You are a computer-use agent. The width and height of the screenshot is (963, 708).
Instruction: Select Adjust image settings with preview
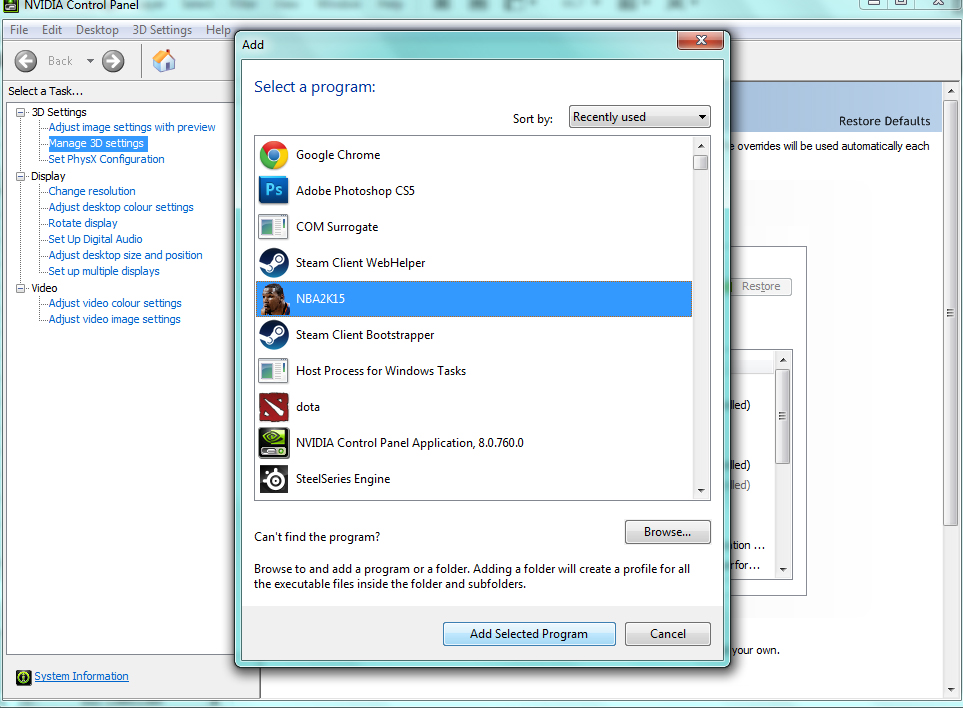(132, 127)
